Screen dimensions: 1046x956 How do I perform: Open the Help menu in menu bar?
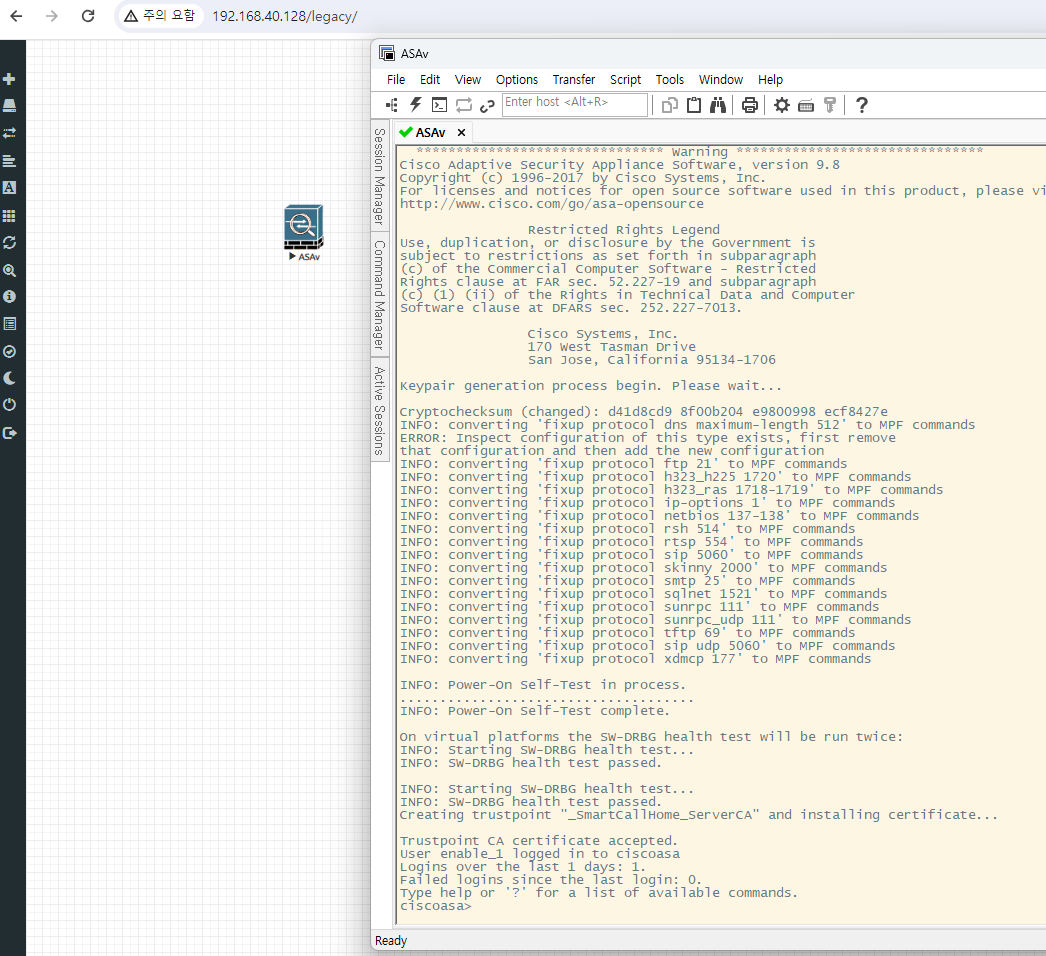[x=770, y=79]
